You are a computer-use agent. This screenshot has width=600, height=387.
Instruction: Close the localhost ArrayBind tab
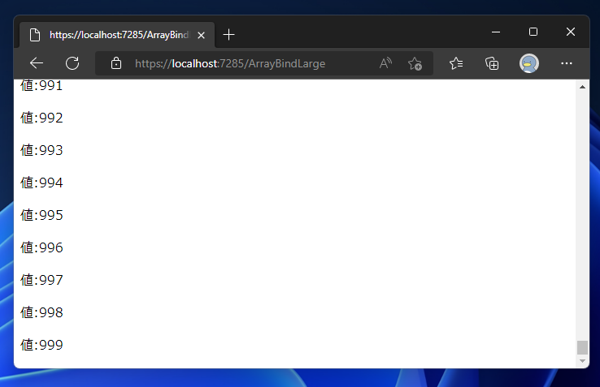pyautogui.click(x=201, y=35)
